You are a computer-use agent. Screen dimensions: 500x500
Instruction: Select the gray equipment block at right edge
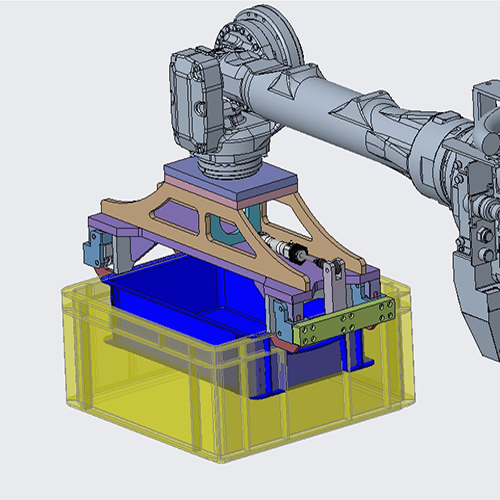[x=477, y=220]
